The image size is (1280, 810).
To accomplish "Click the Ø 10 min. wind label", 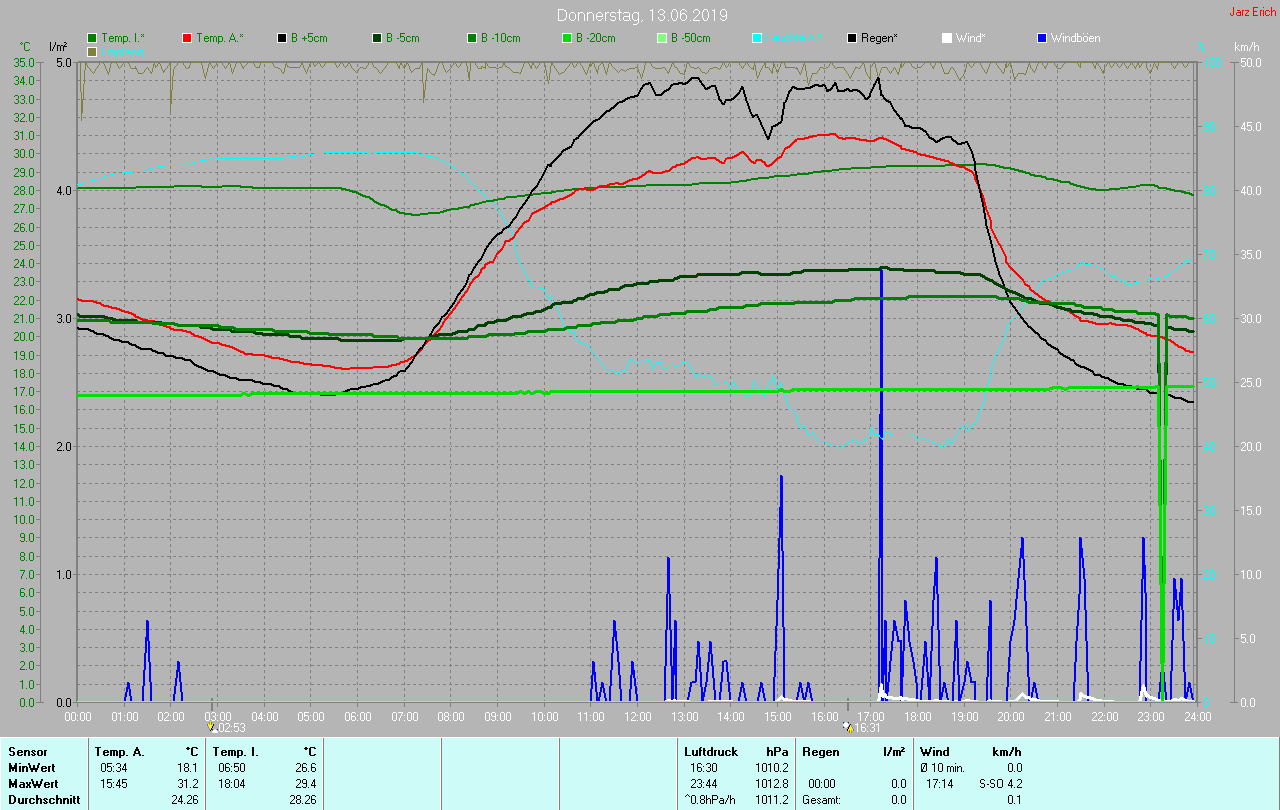I will 942,768.
